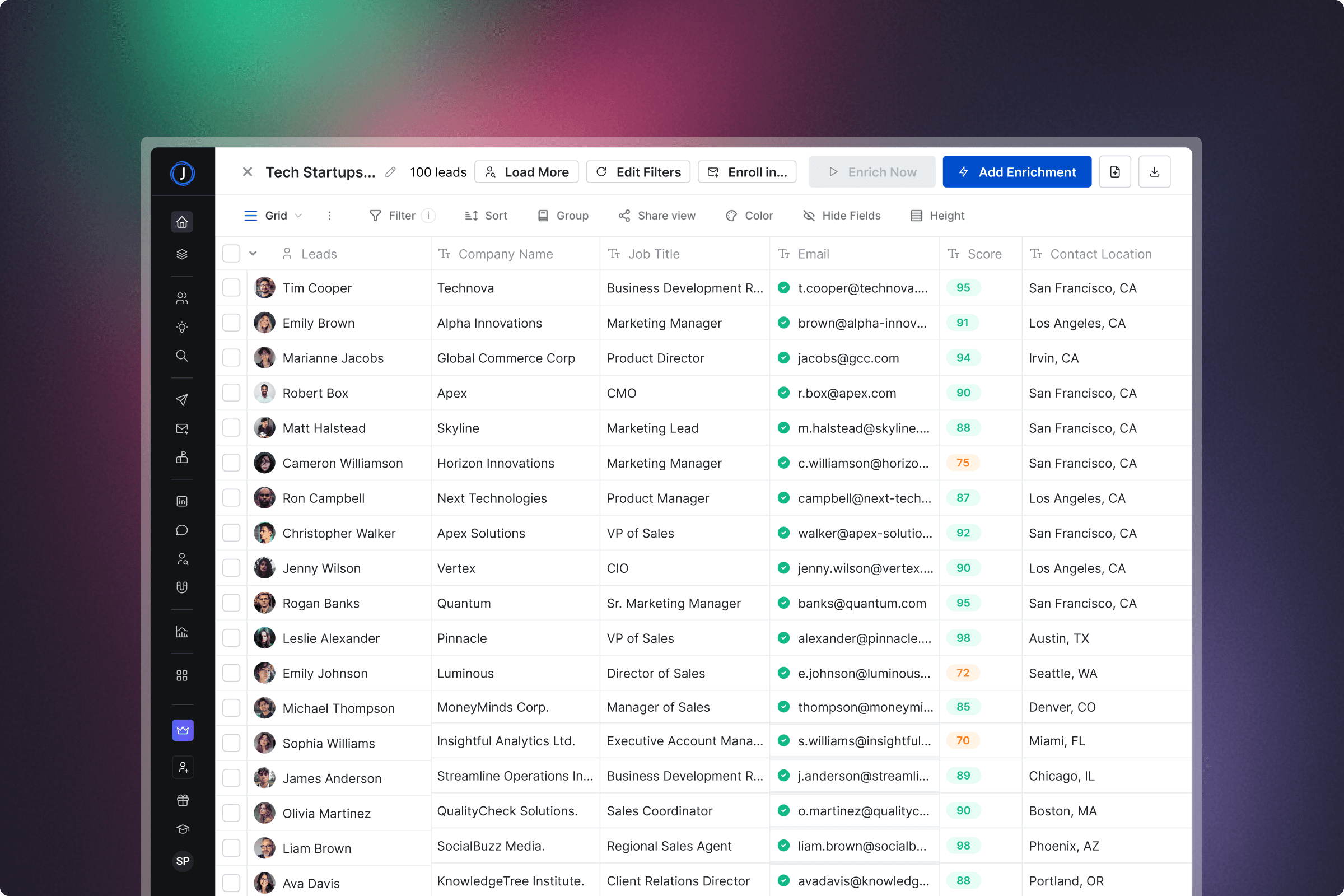Open the Sort menu

[486, 216]
